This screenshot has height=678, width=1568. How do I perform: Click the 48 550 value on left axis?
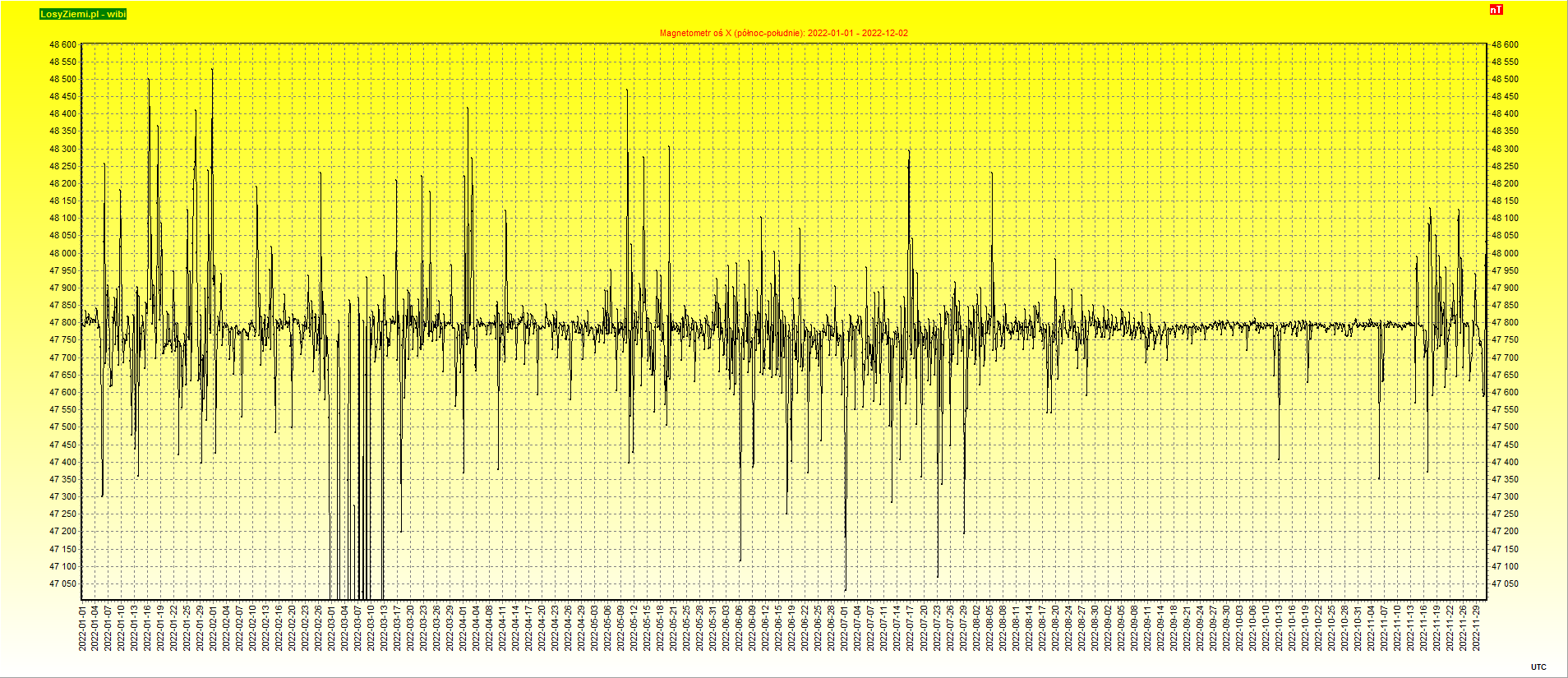point(63,62)
